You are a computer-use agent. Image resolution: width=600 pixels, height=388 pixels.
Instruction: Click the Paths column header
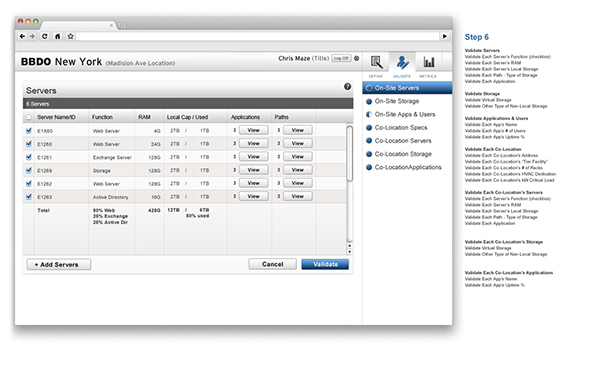coord(282,117)
